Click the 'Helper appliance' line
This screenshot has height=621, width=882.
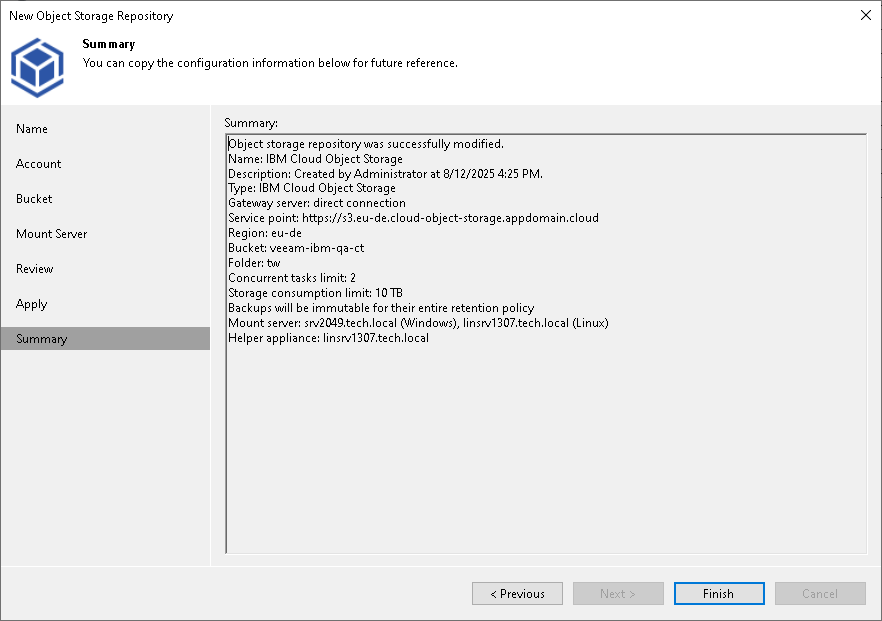tap(328, 338)
